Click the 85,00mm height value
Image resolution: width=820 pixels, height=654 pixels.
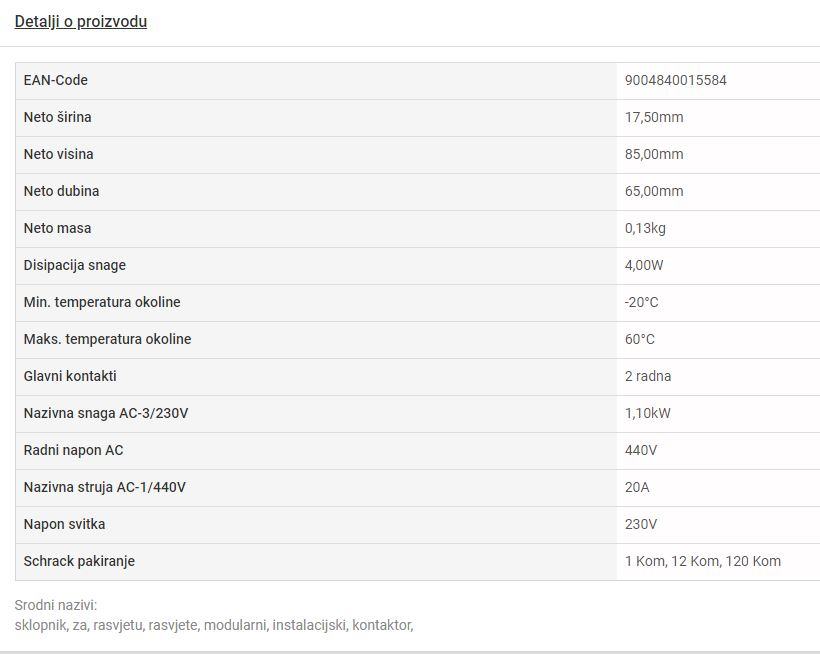tap(654, 154)
